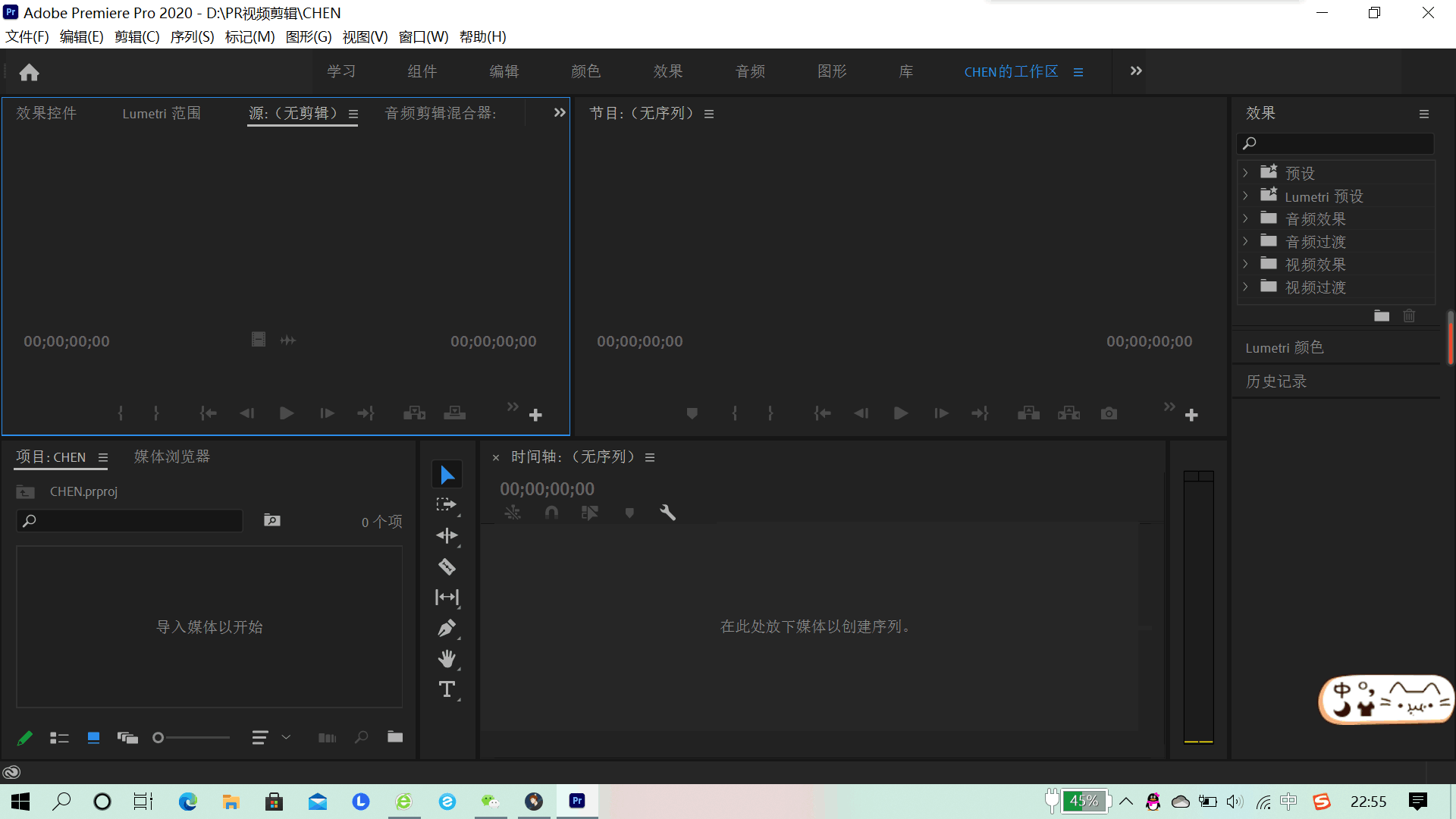The image size is (1456, 819).
Task: Click the New Bin folder icon in Project panel
Action: point(395,737)
